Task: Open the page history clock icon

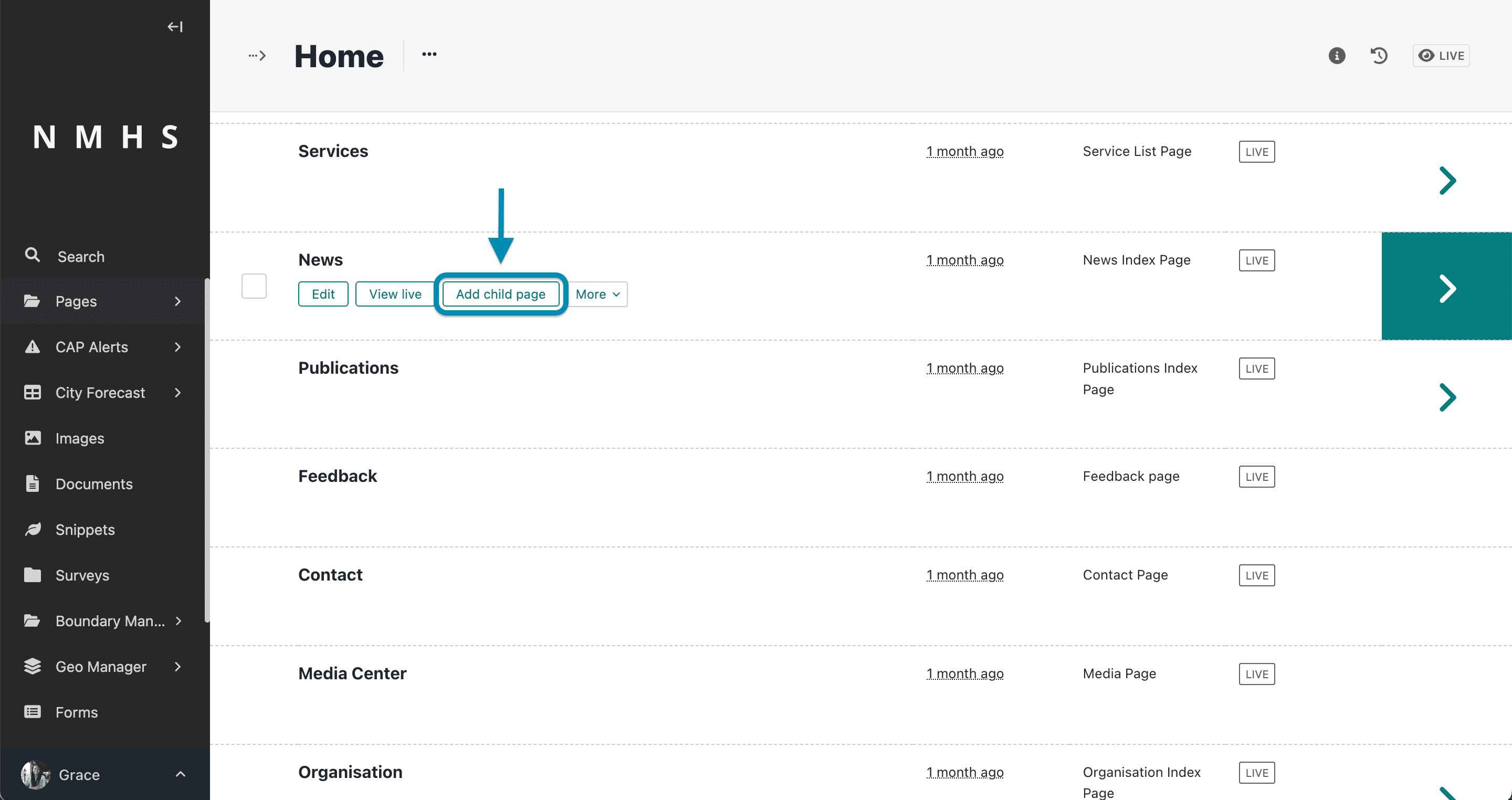Action: (1379, 56)
